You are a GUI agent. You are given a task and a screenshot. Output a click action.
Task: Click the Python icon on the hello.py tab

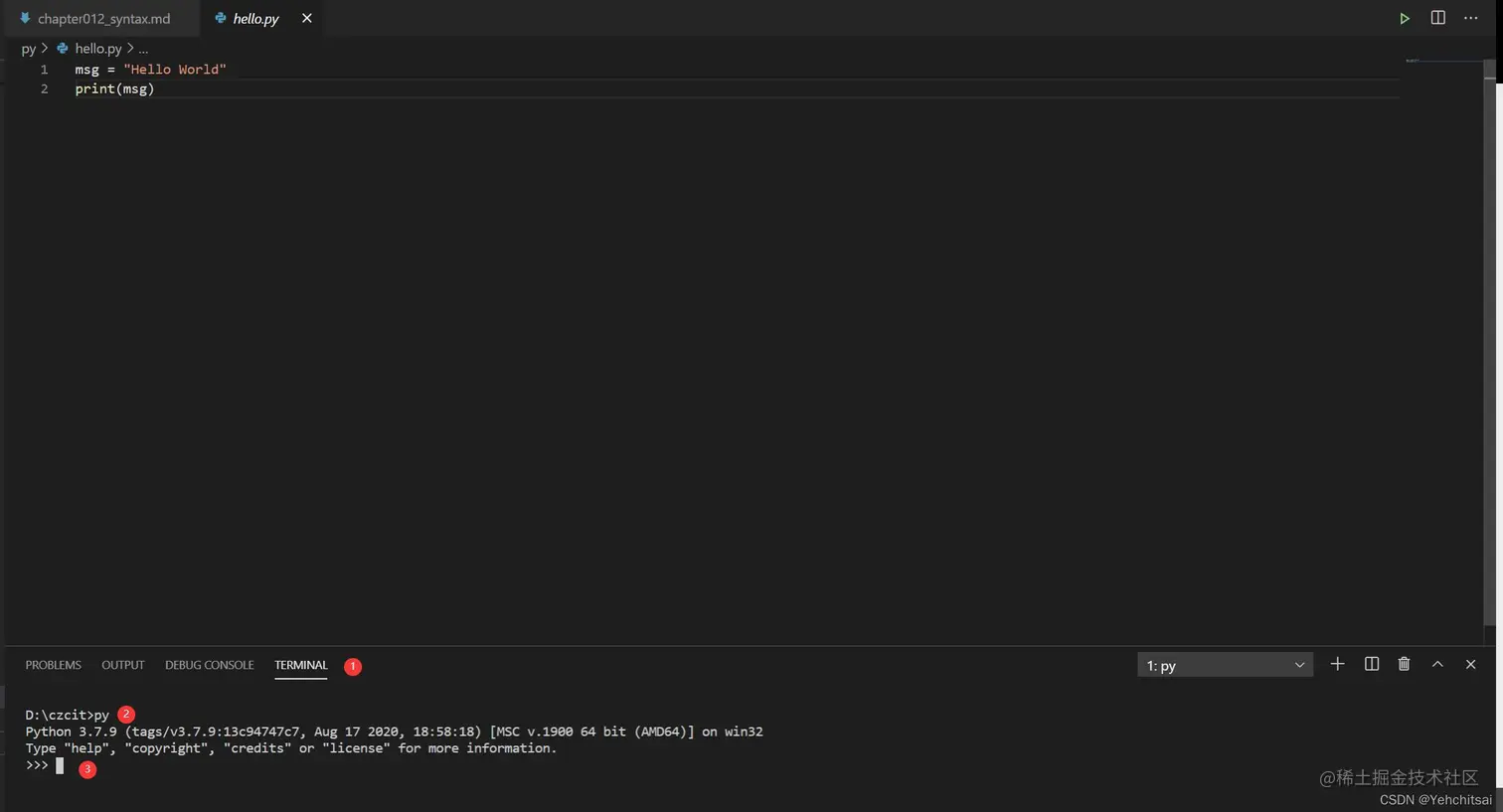(220, 18)
